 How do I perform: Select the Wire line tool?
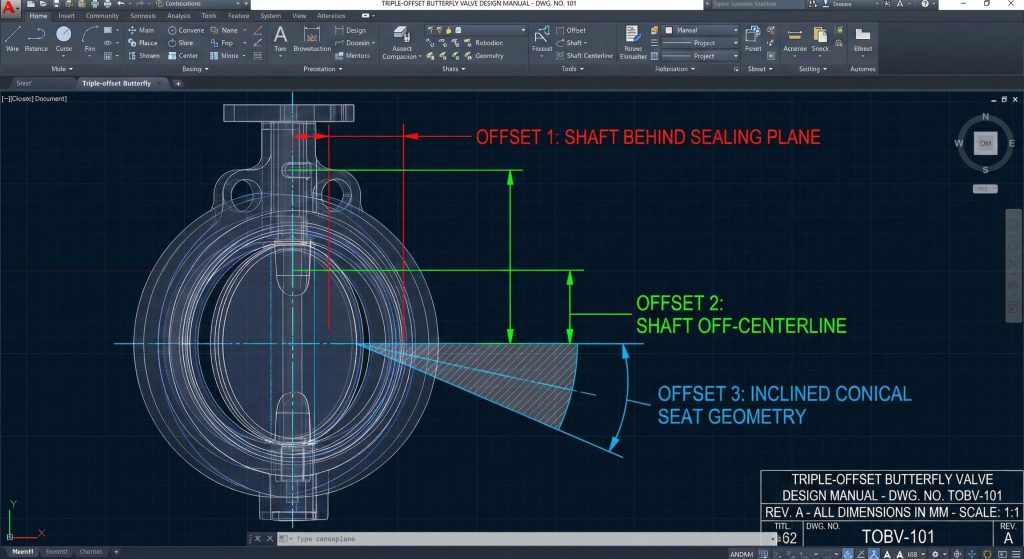point(13,39)
